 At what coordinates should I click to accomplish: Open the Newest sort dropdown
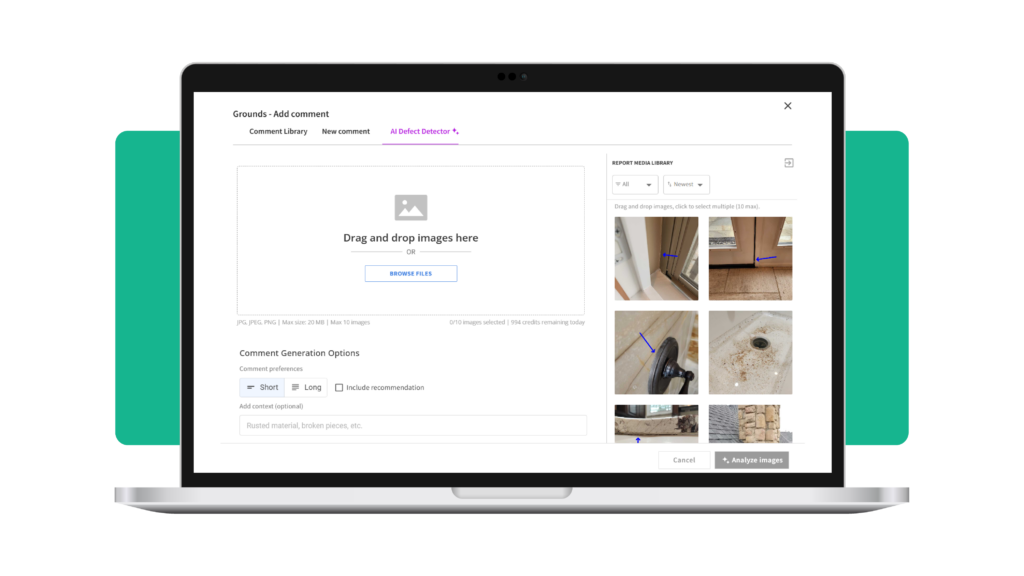[x=686, y=184]
